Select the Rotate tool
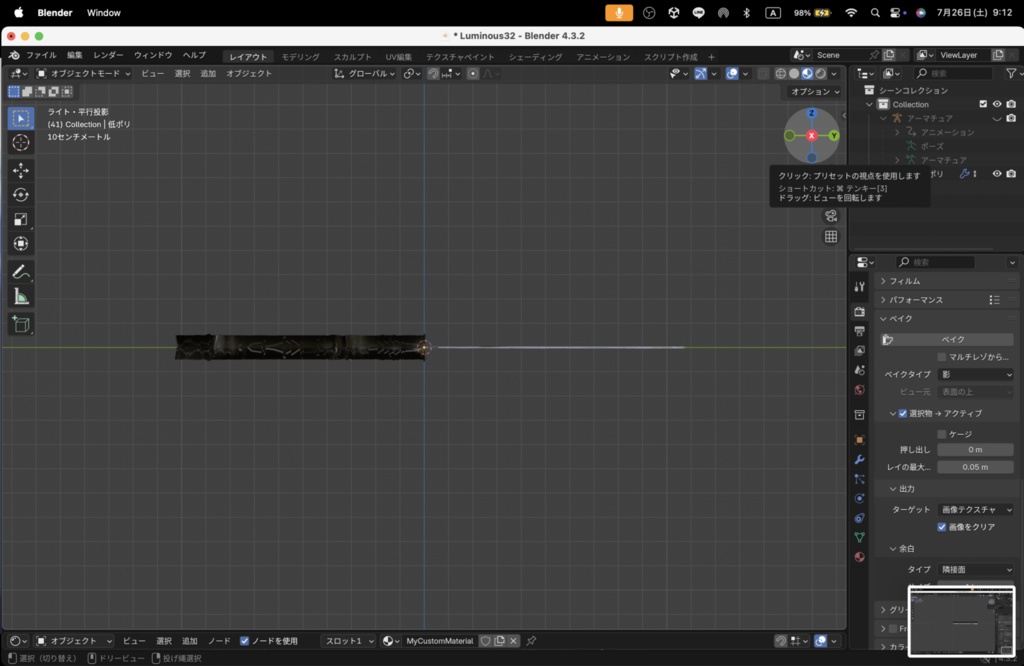 tap(21, 195)
